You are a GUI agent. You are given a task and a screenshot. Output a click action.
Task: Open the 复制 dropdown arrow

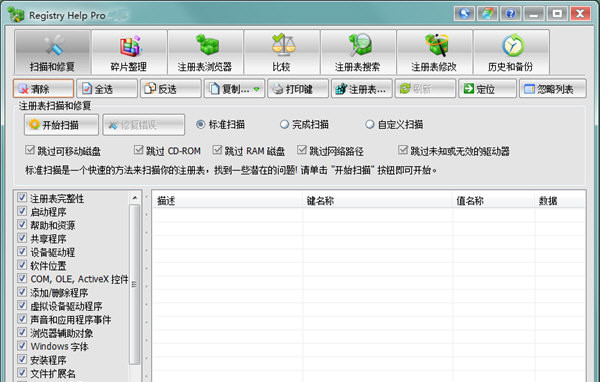(257, 89)
